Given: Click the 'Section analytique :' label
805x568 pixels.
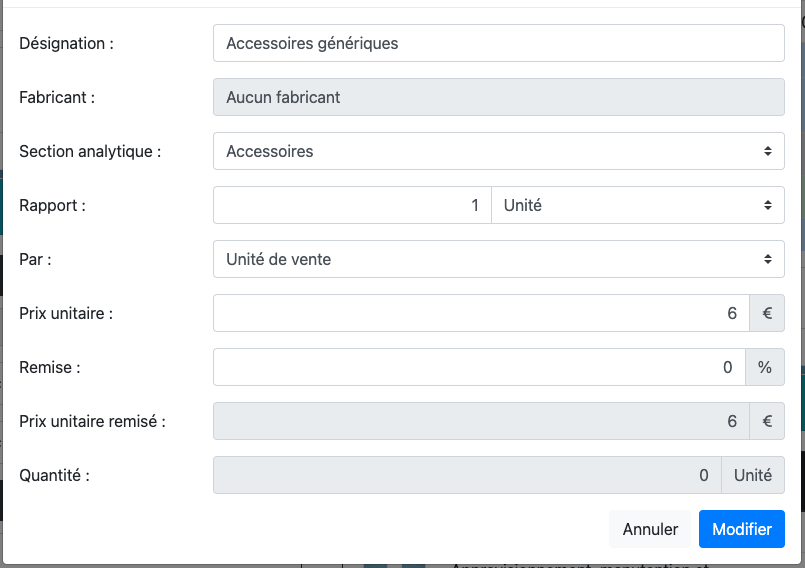Looking at the screenshot, I should [x=90, y=151].
